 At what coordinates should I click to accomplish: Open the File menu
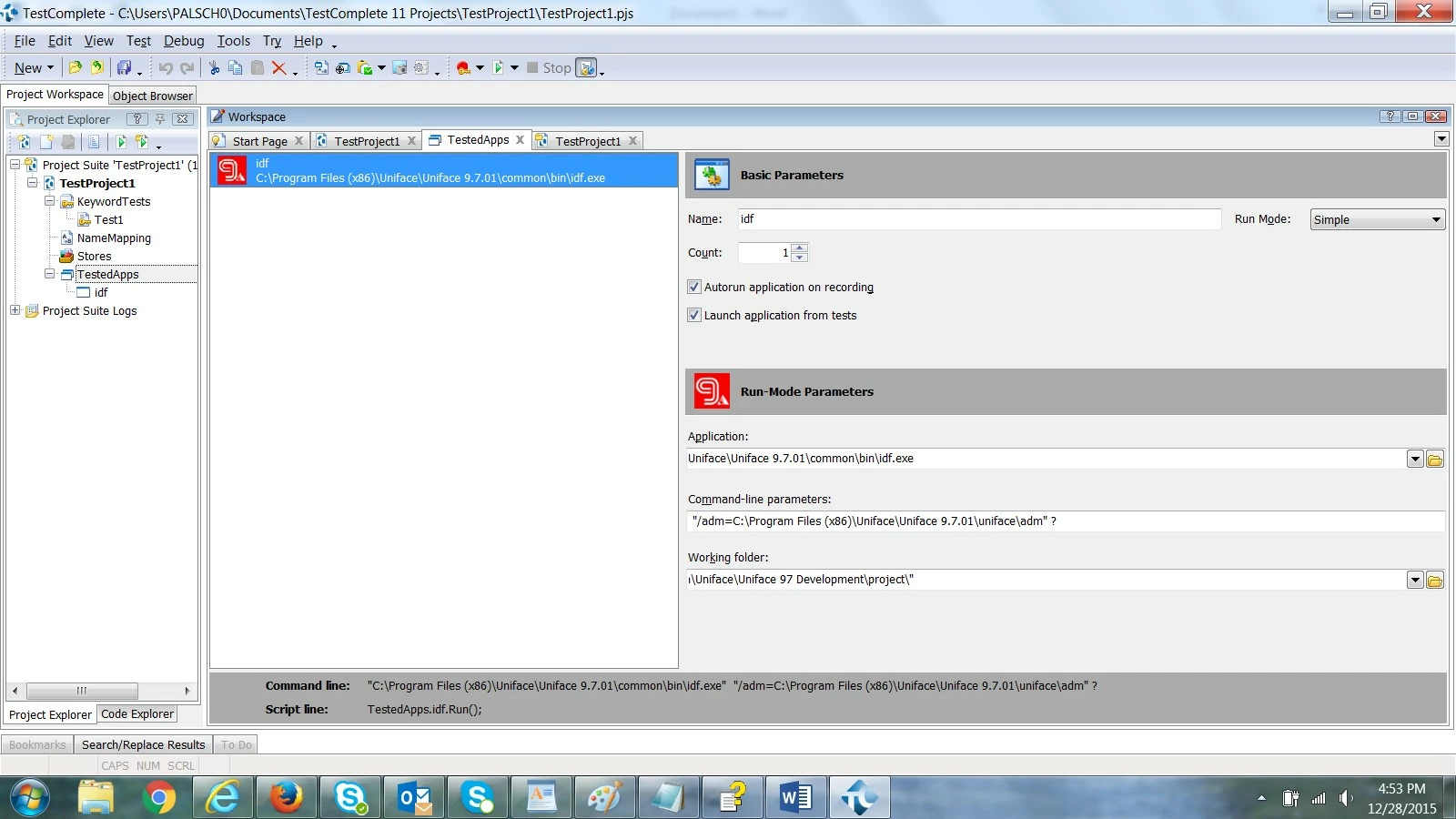point(25,41)
